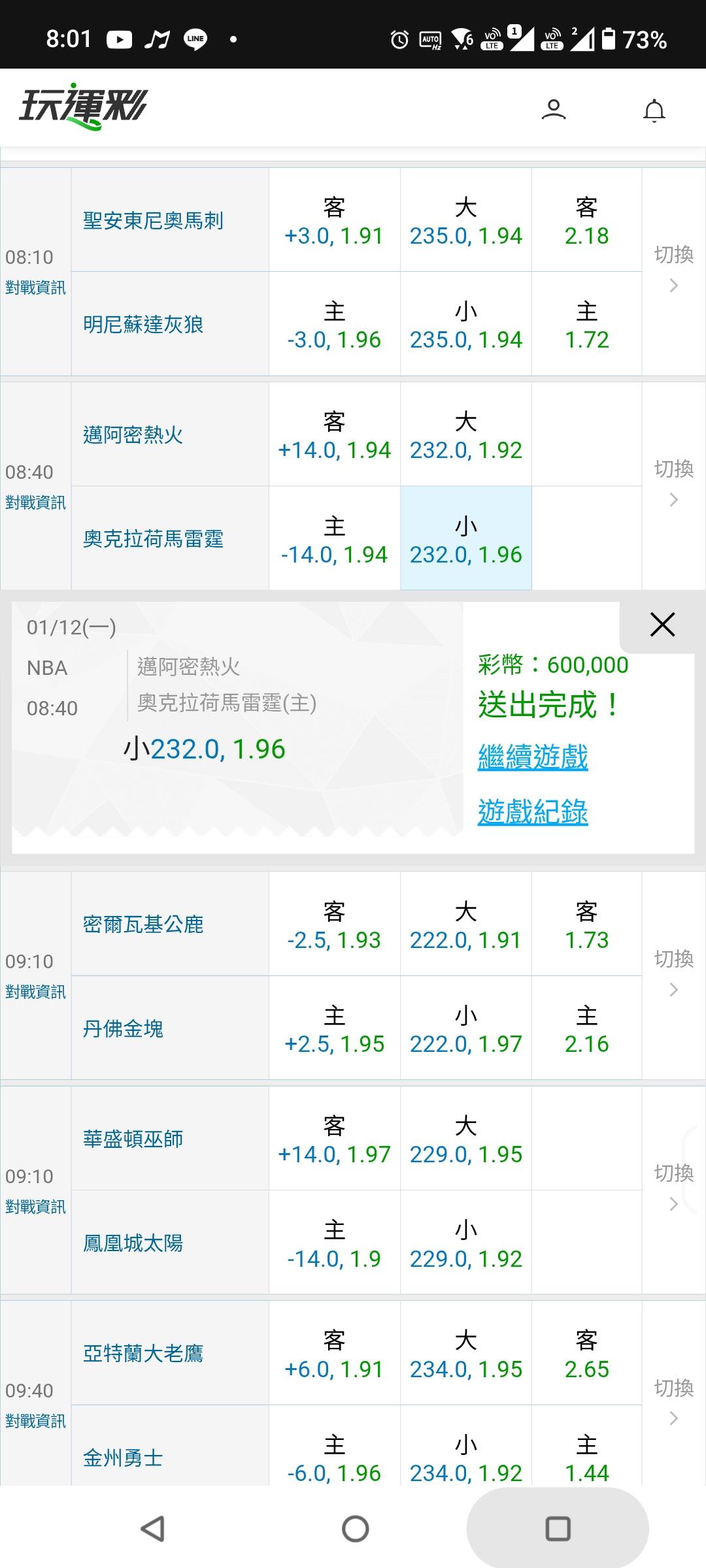Open the user account profile icon
Viewport: 706px width, 1568px height.
coord(553,109)
